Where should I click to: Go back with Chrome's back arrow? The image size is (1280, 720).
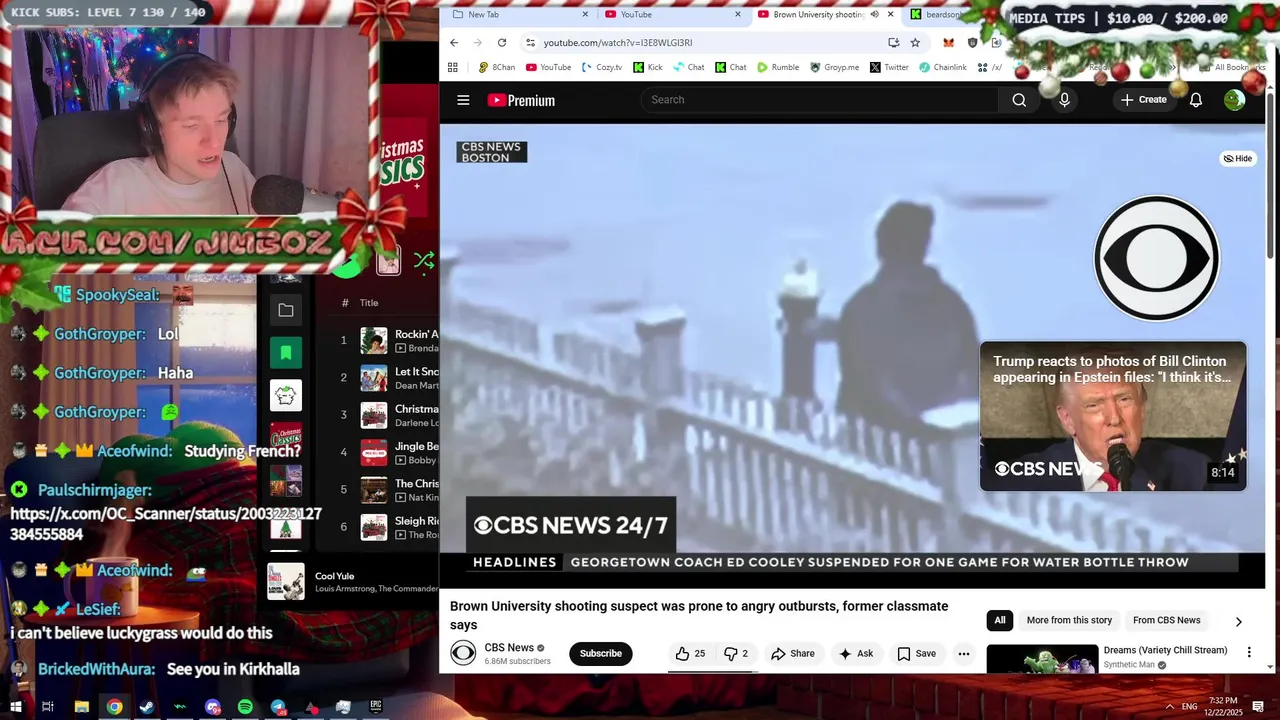[x=454, y=43]
